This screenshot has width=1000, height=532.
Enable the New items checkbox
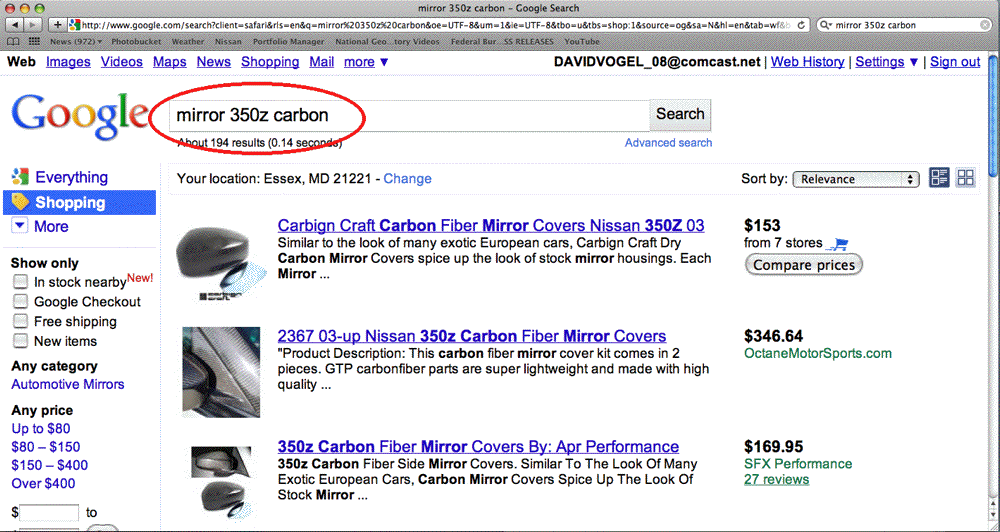pyautogui.click(x=20, y=341)
